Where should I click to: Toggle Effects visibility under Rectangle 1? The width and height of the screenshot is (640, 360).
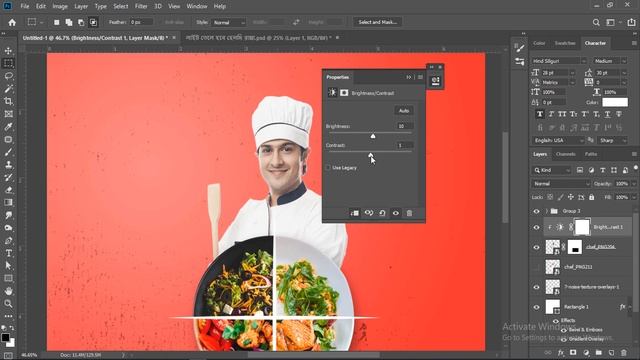pos(556,321)
